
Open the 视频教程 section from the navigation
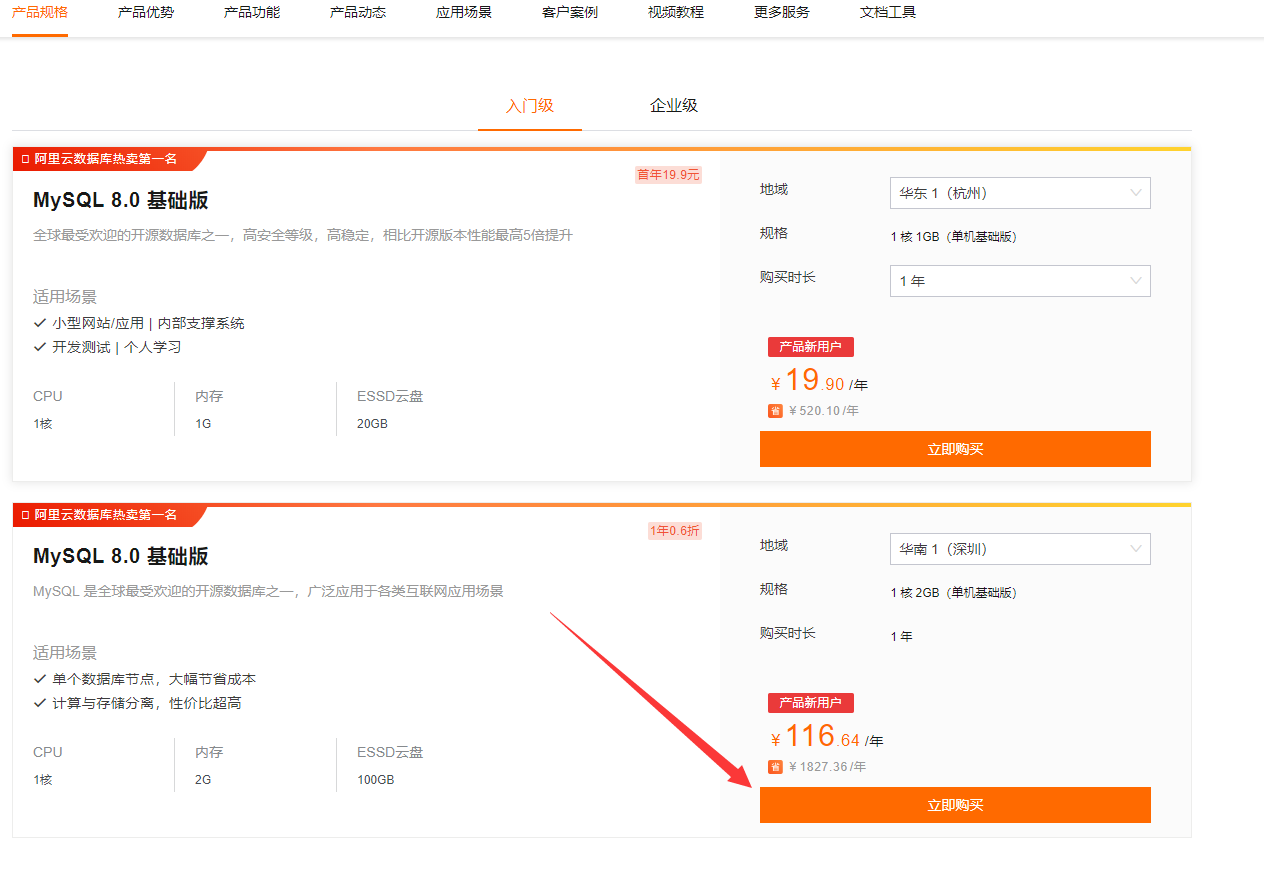(675, 14)
